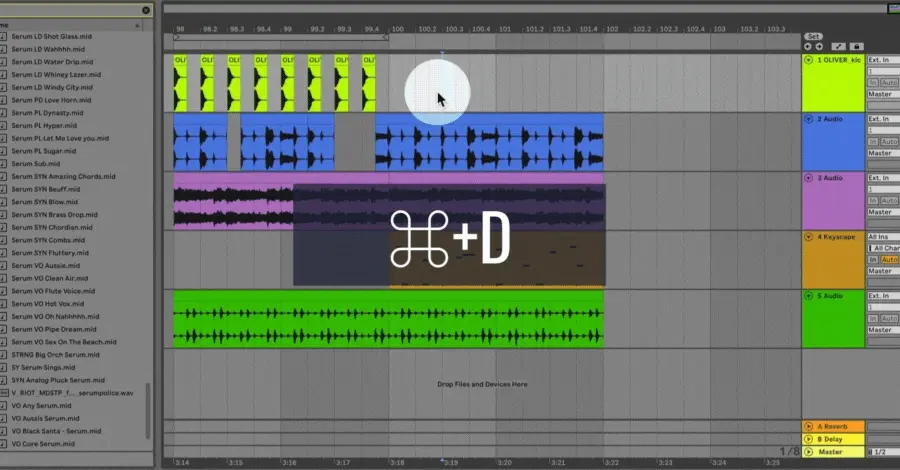
Task: Close the browser search with the X icon
Action: (146, 10)
